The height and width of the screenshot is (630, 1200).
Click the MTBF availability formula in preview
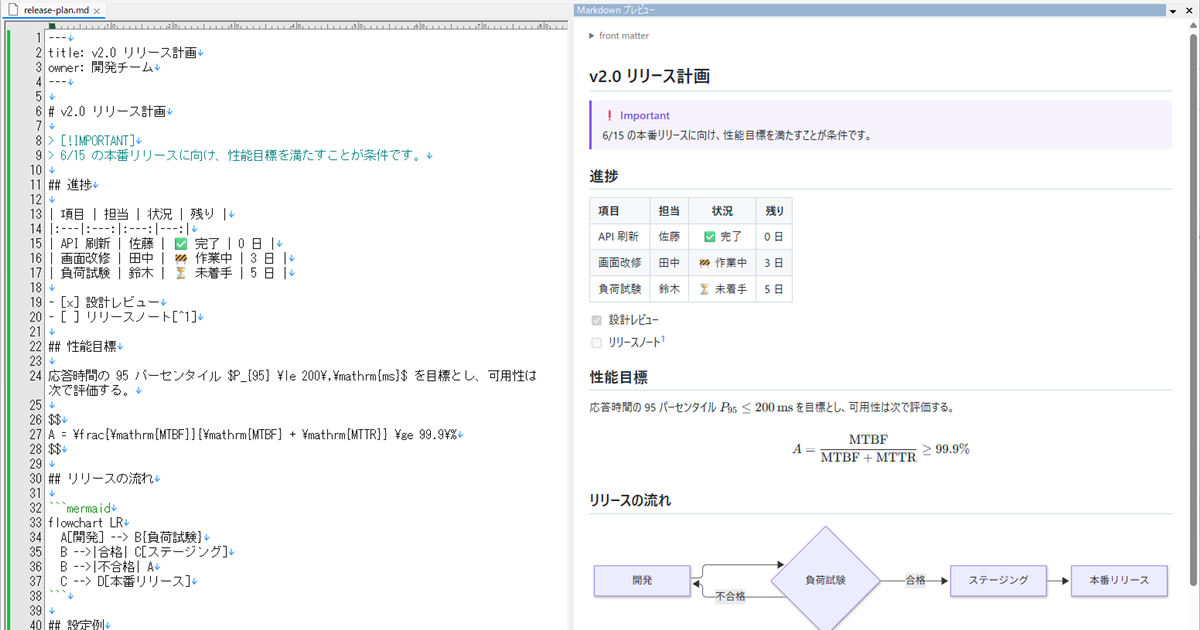click(881, 449)
